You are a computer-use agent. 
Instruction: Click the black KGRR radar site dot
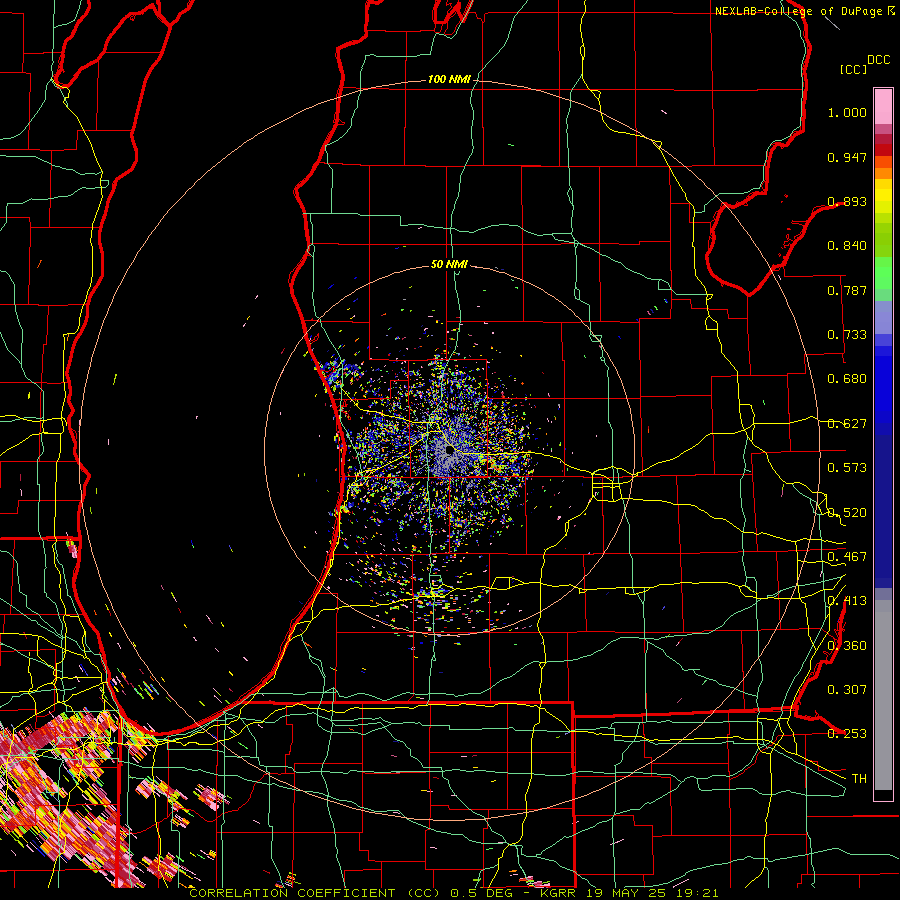(x=449, y=450)
